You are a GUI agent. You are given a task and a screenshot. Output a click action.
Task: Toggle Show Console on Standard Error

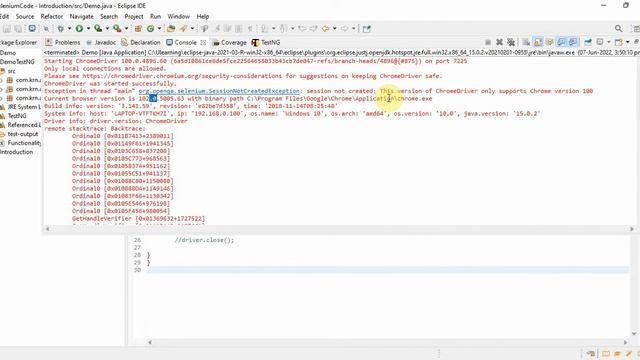coord(573,42)
